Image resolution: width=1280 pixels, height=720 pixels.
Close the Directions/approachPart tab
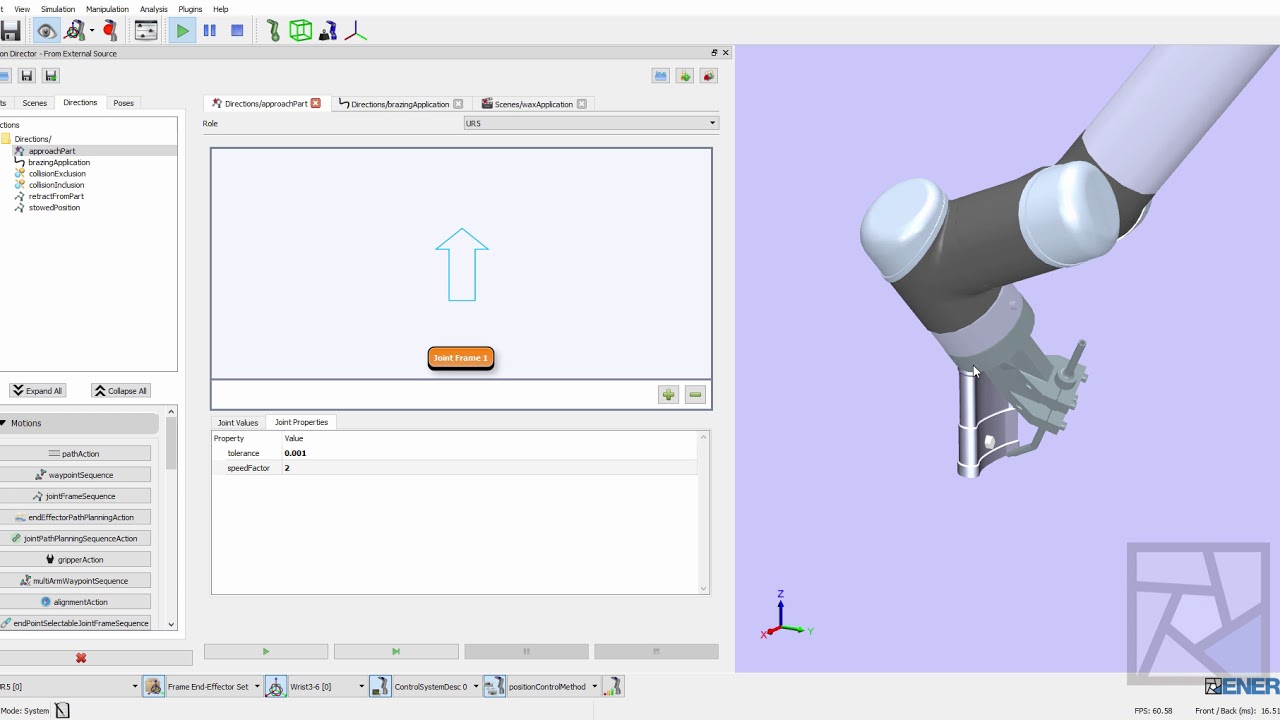[x=316, y=103]
